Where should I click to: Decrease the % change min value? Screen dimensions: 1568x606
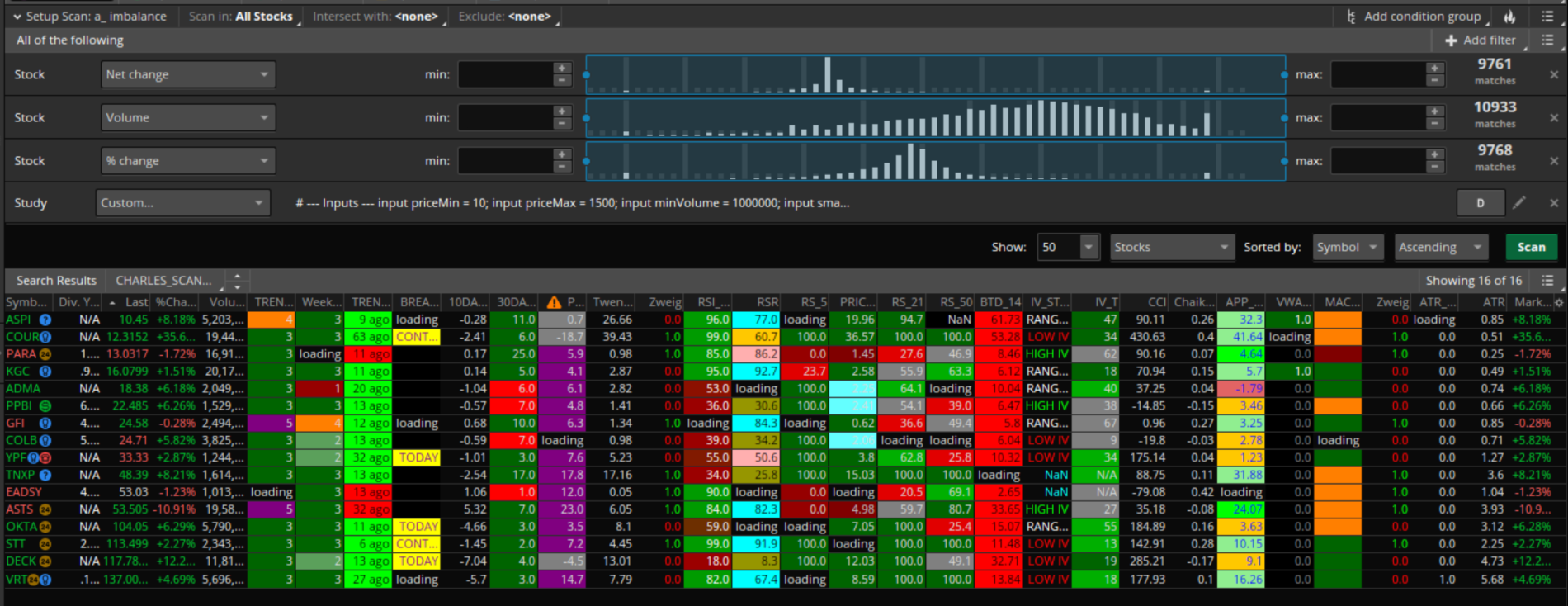pos(562,166)
